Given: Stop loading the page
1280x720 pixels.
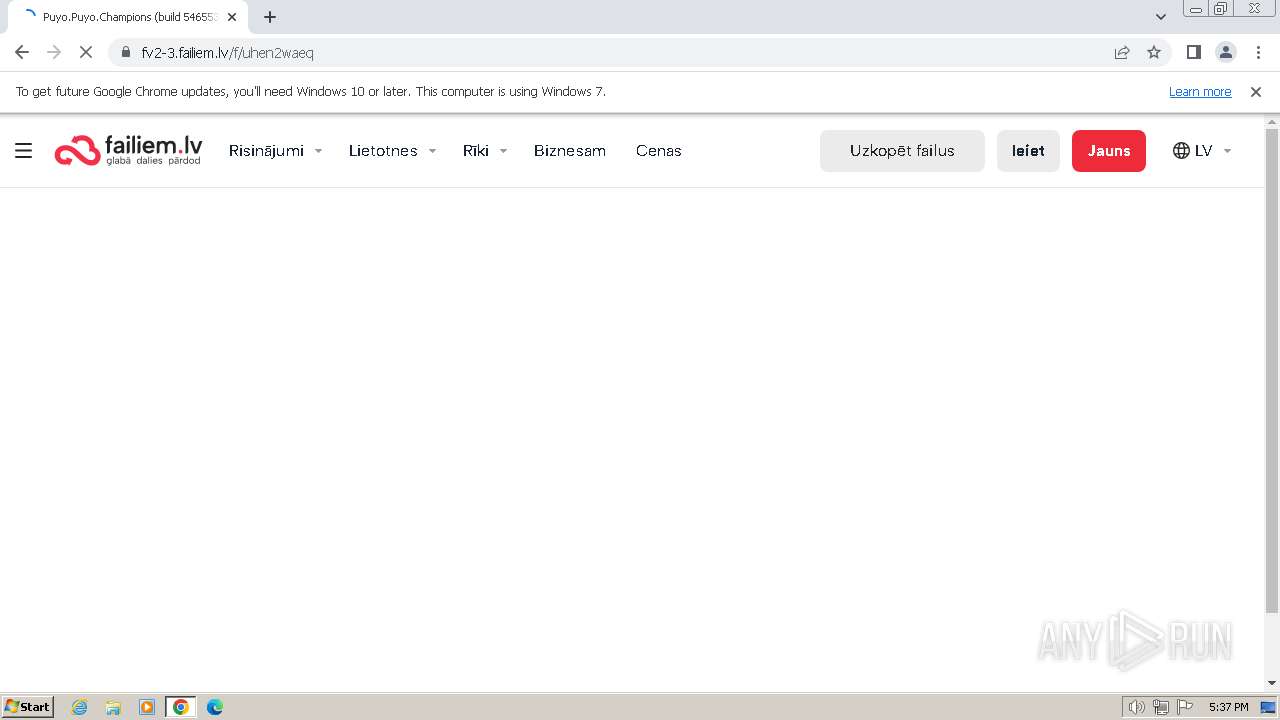Looking at the screenshot, I should pos(86,52).
